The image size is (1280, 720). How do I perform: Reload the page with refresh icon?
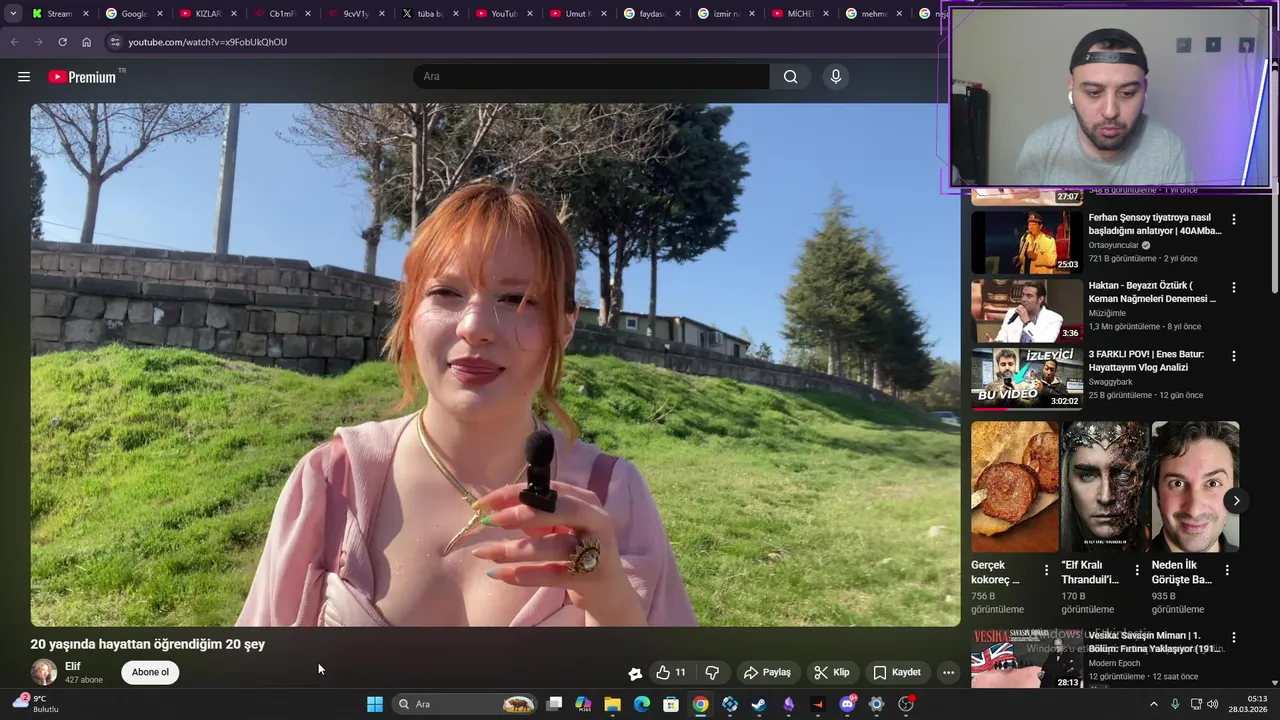[62, 42]
